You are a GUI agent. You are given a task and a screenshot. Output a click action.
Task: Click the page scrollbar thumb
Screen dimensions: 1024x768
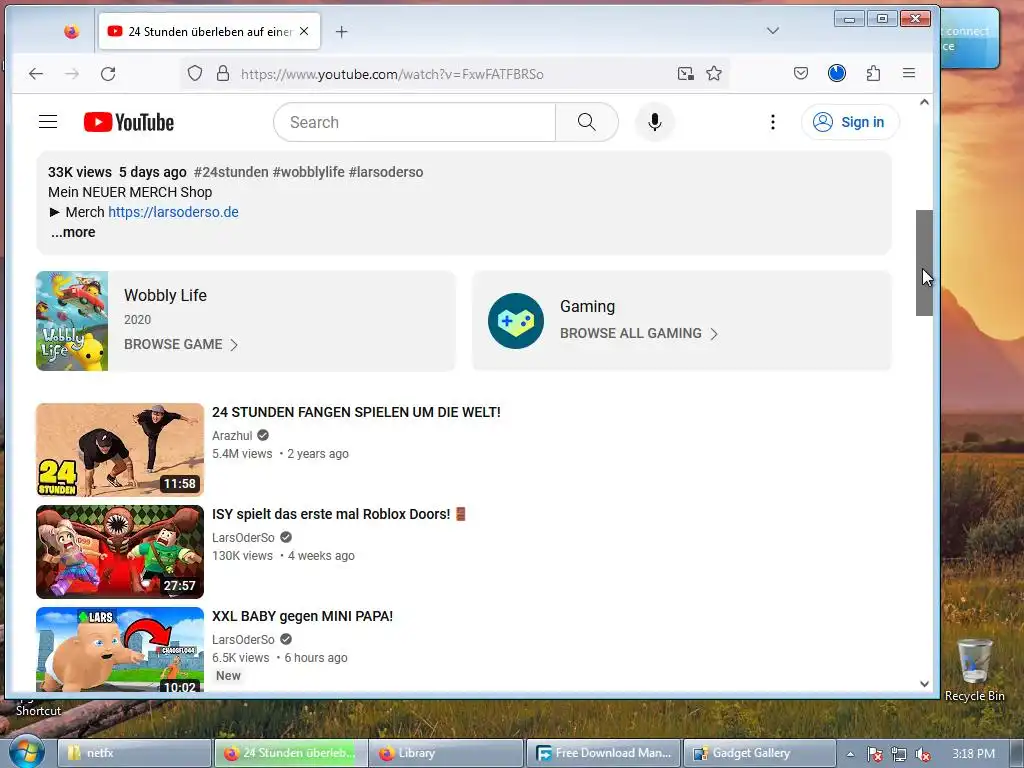click(924, 263)
